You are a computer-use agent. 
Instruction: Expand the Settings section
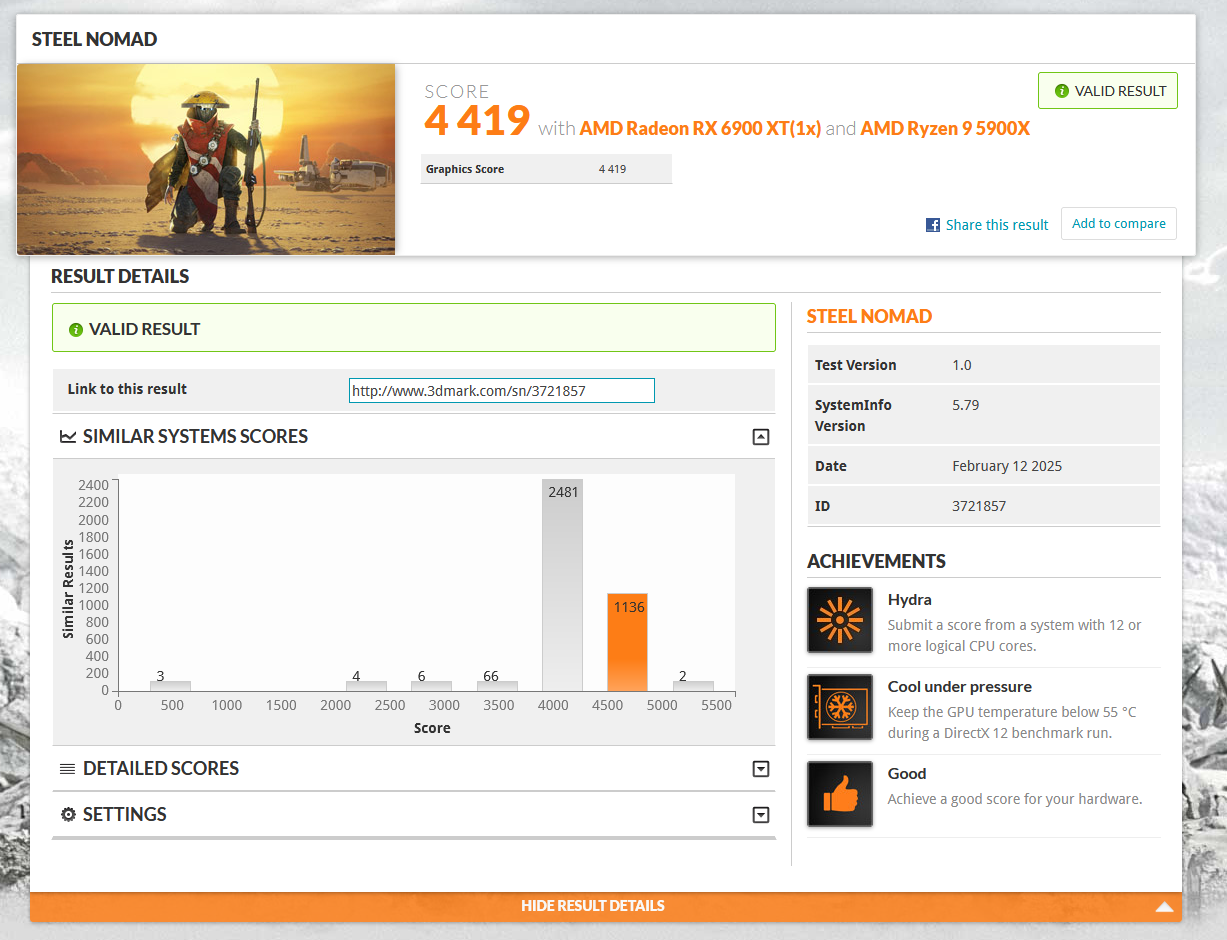(761, 815)
